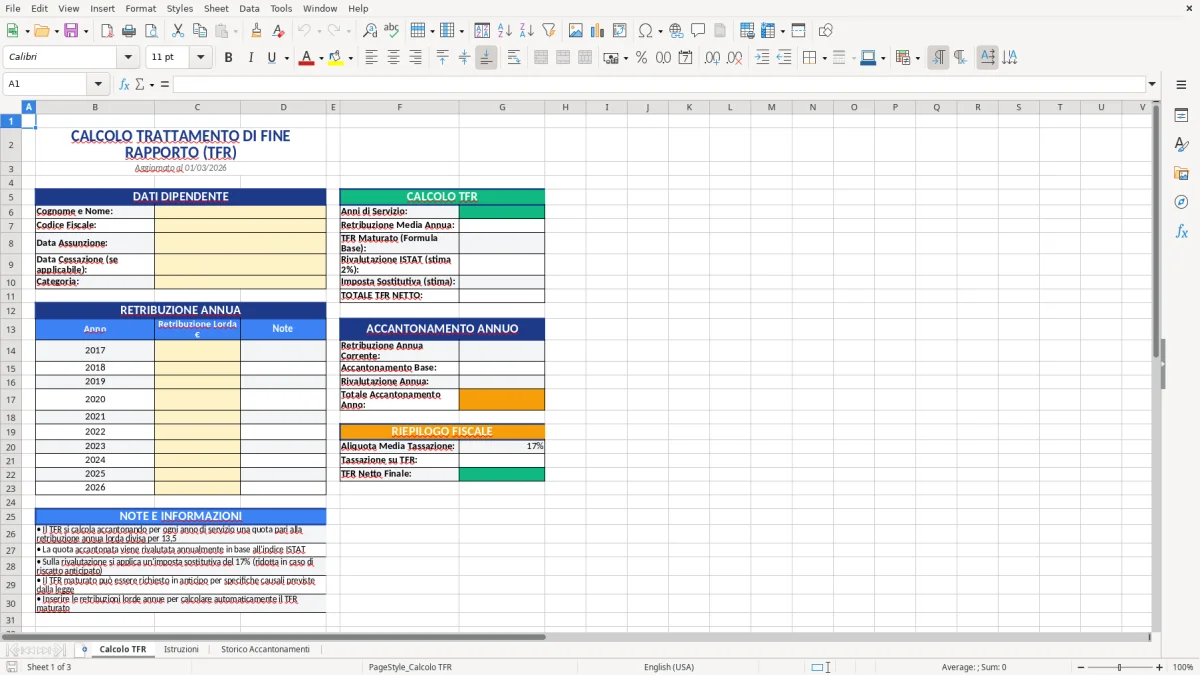Open the Function Wizard fx icon

(x=124, y=84)
